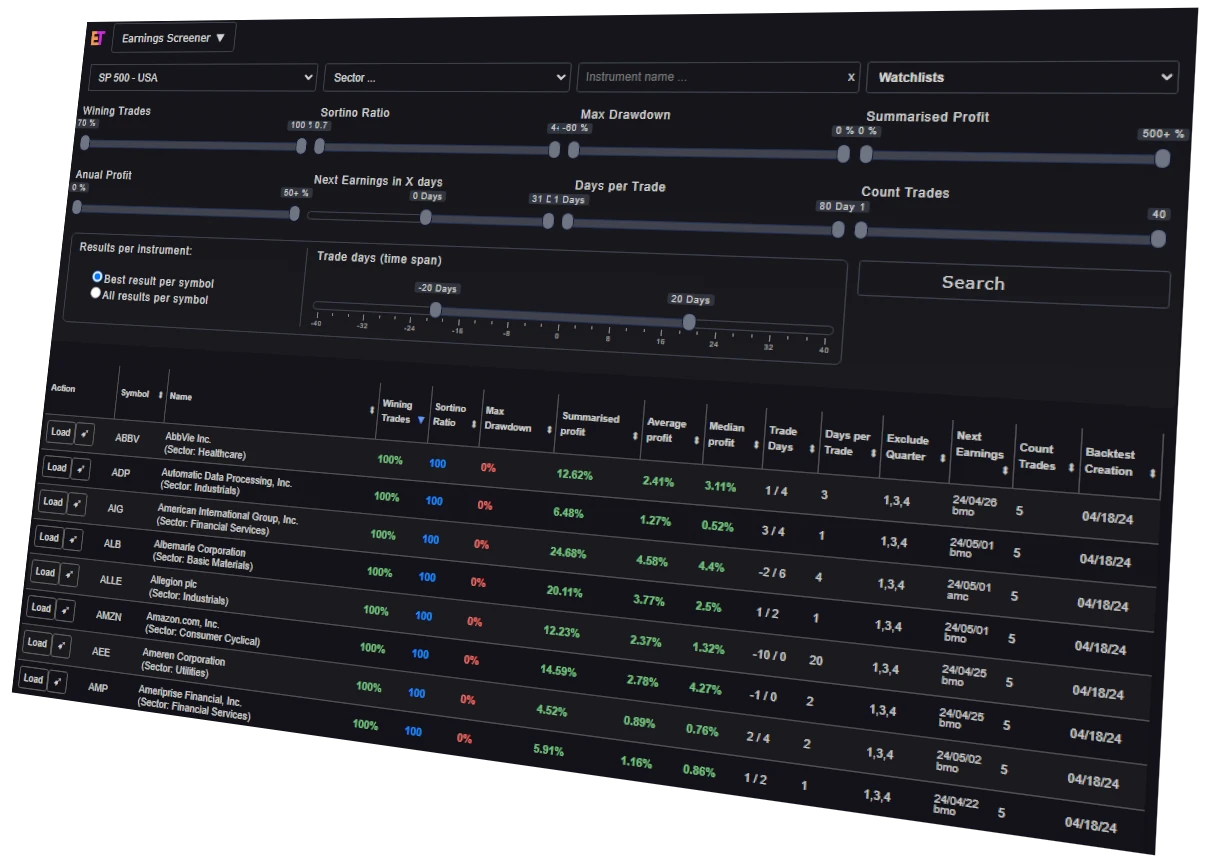Open the SP 500 - USA dropdown
This screenshot has height=866, width=1207.
202,77
